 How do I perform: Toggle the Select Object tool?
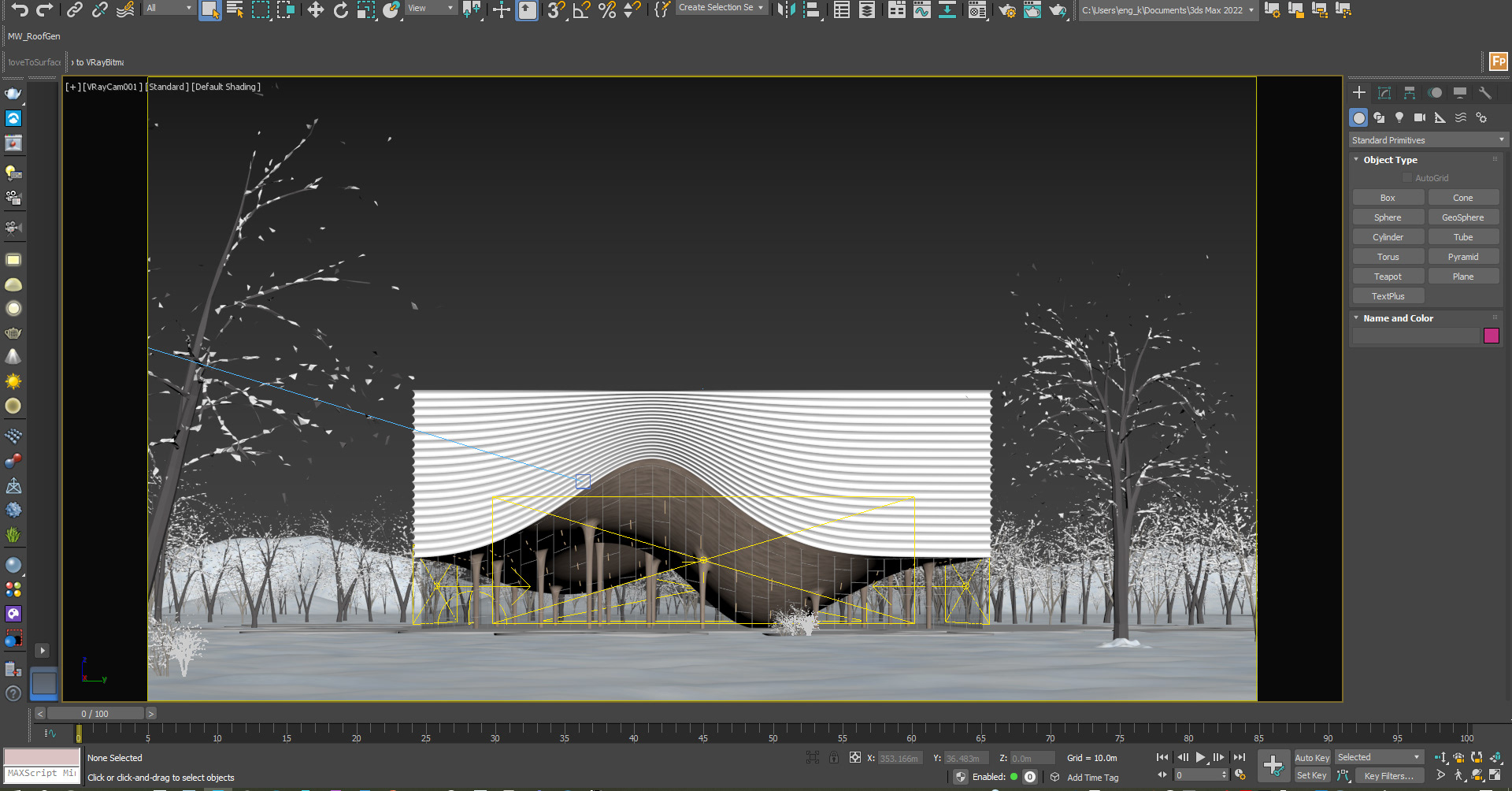tap(209, 11)
